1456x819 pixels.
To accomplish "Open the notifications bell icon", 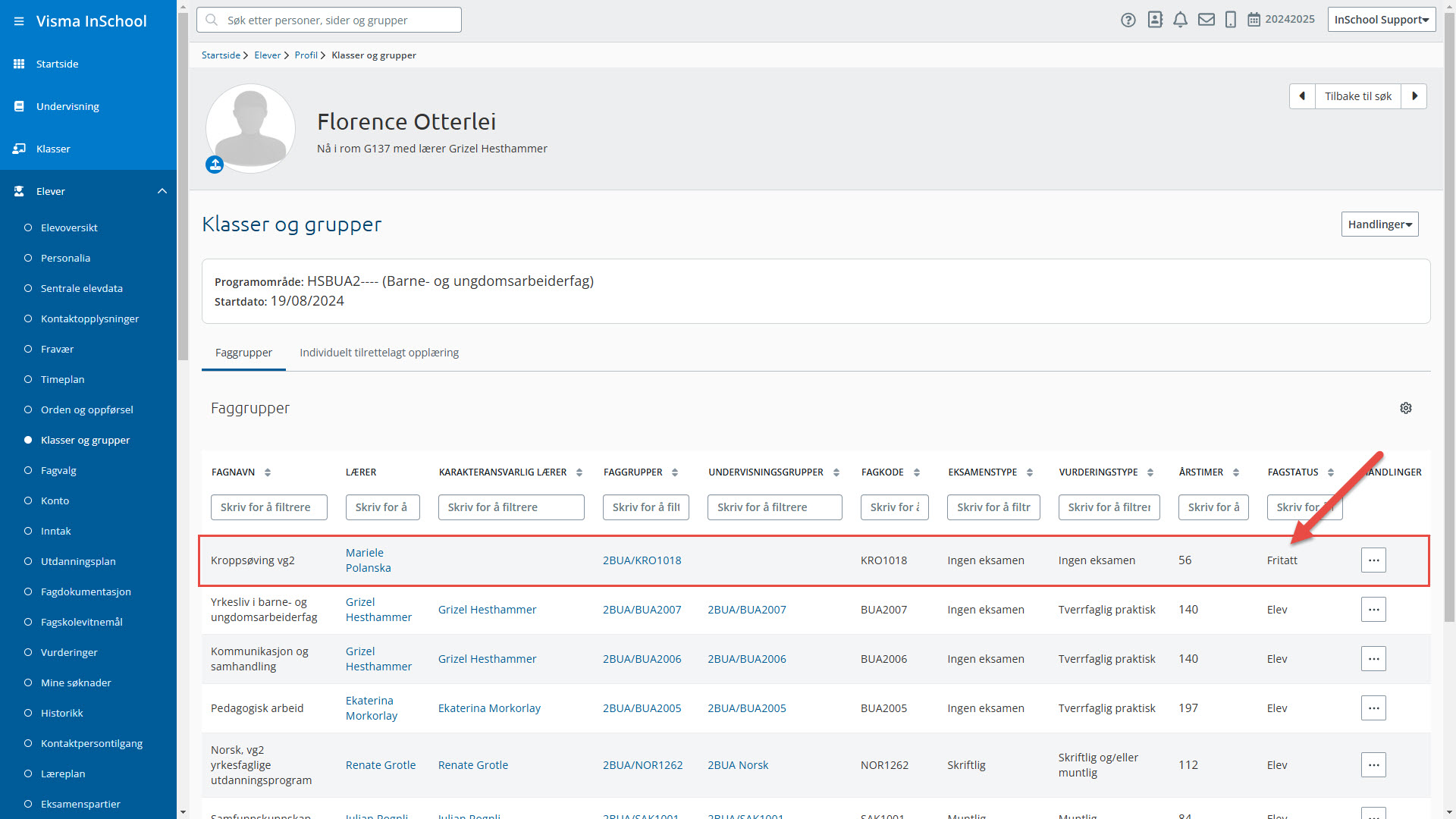I will click(x=1180, y=20).
